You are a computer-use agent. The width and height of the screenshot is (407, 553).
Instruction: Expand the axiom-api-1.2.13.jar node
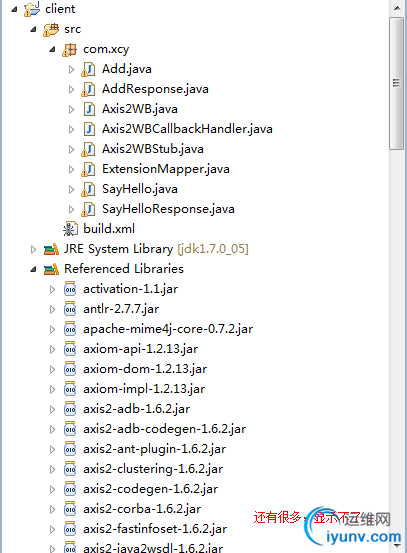tap(52, 350)
